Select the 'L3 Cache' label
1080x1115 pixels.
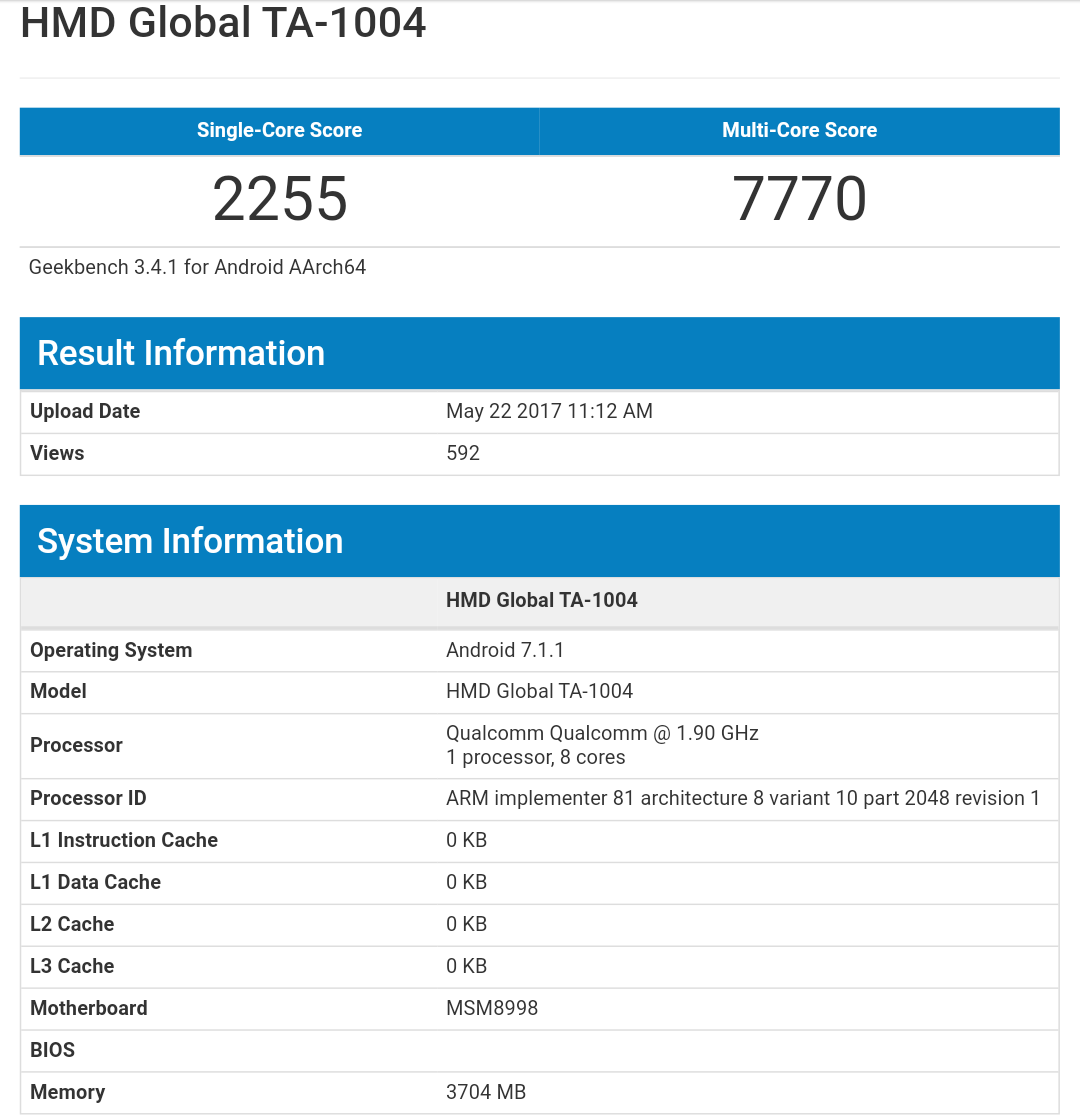point(72,966)
